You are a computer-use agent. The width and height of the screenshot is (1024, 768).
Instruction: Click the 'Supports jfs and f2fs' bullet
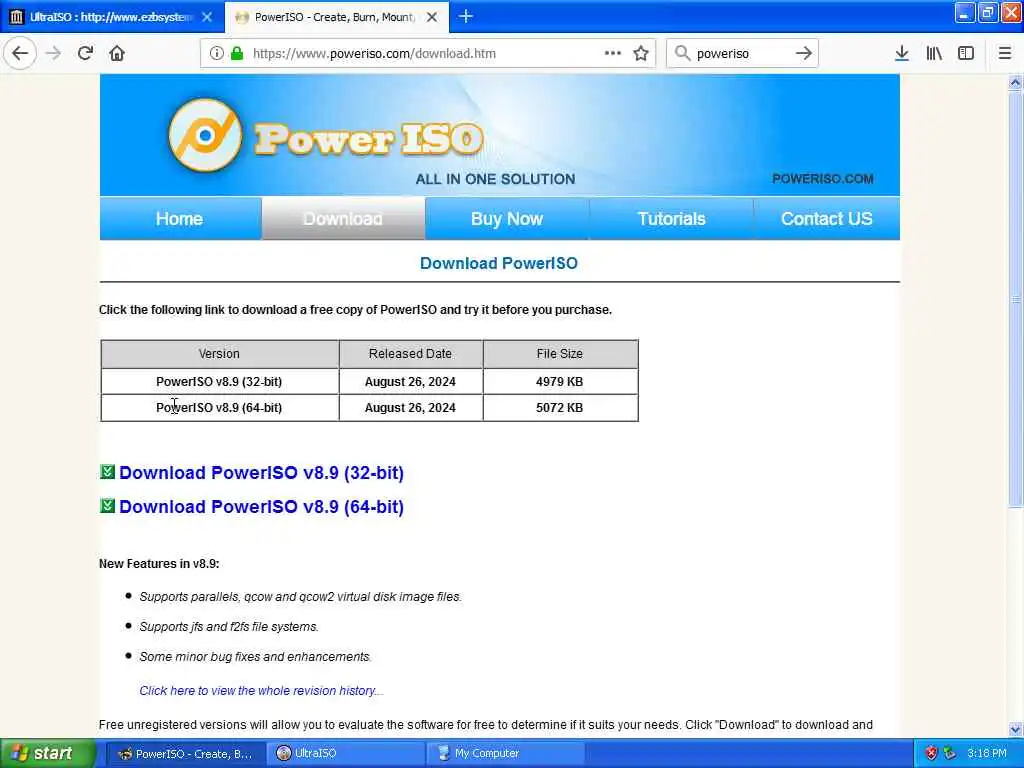click(229, 626)
